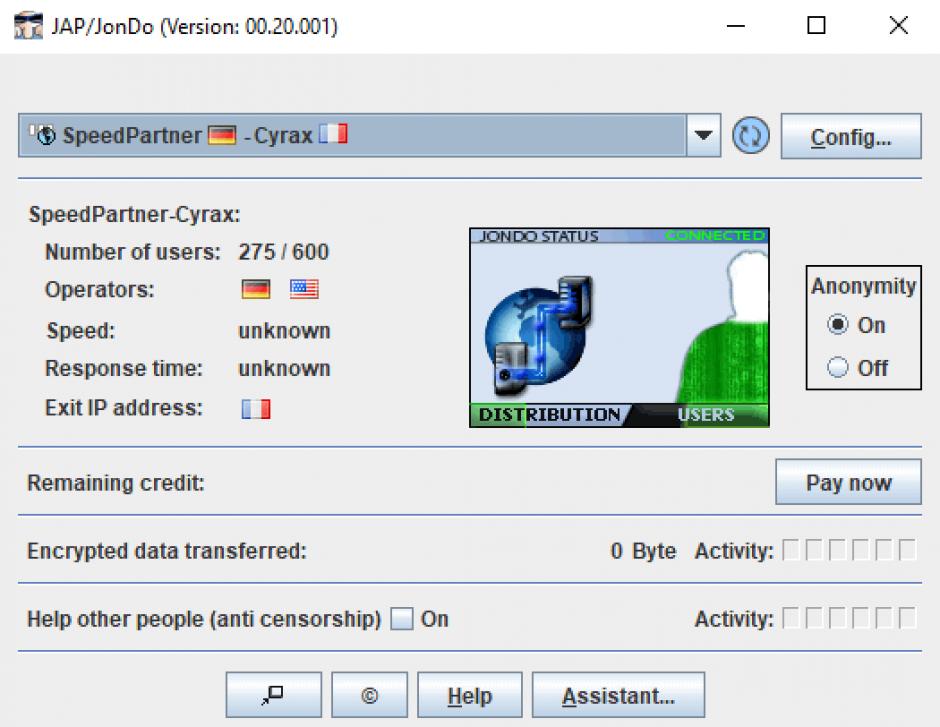Open the cascade dropdown arrow

coord(703,135)
